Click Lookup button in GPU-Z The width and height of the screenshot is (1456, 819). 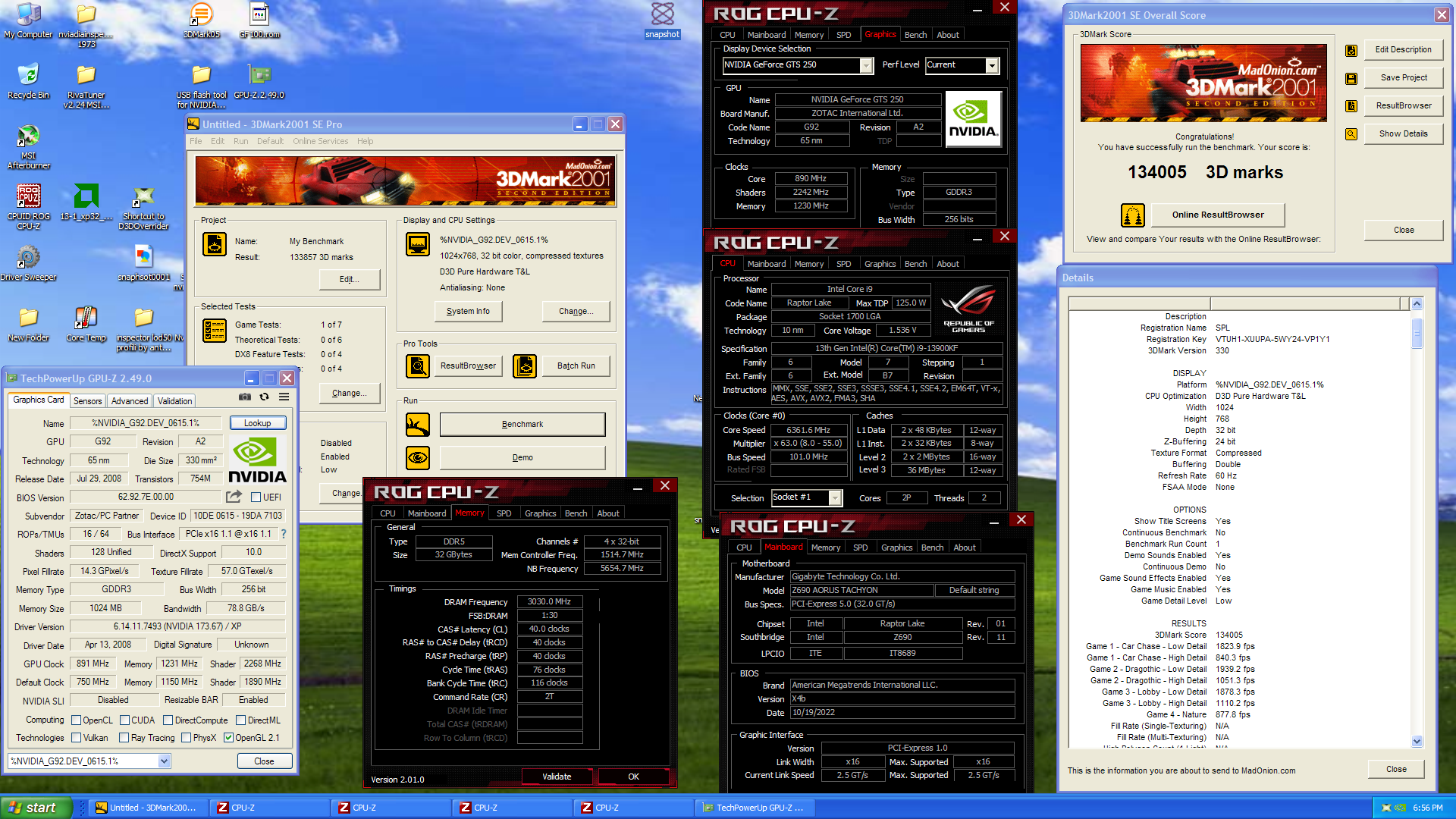click(257, 423)
